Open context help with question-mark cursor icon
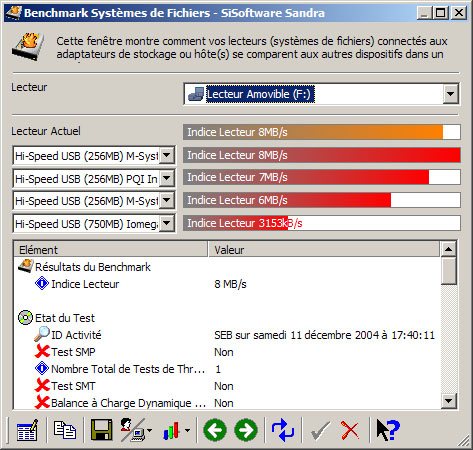 [x=388, y=430]
